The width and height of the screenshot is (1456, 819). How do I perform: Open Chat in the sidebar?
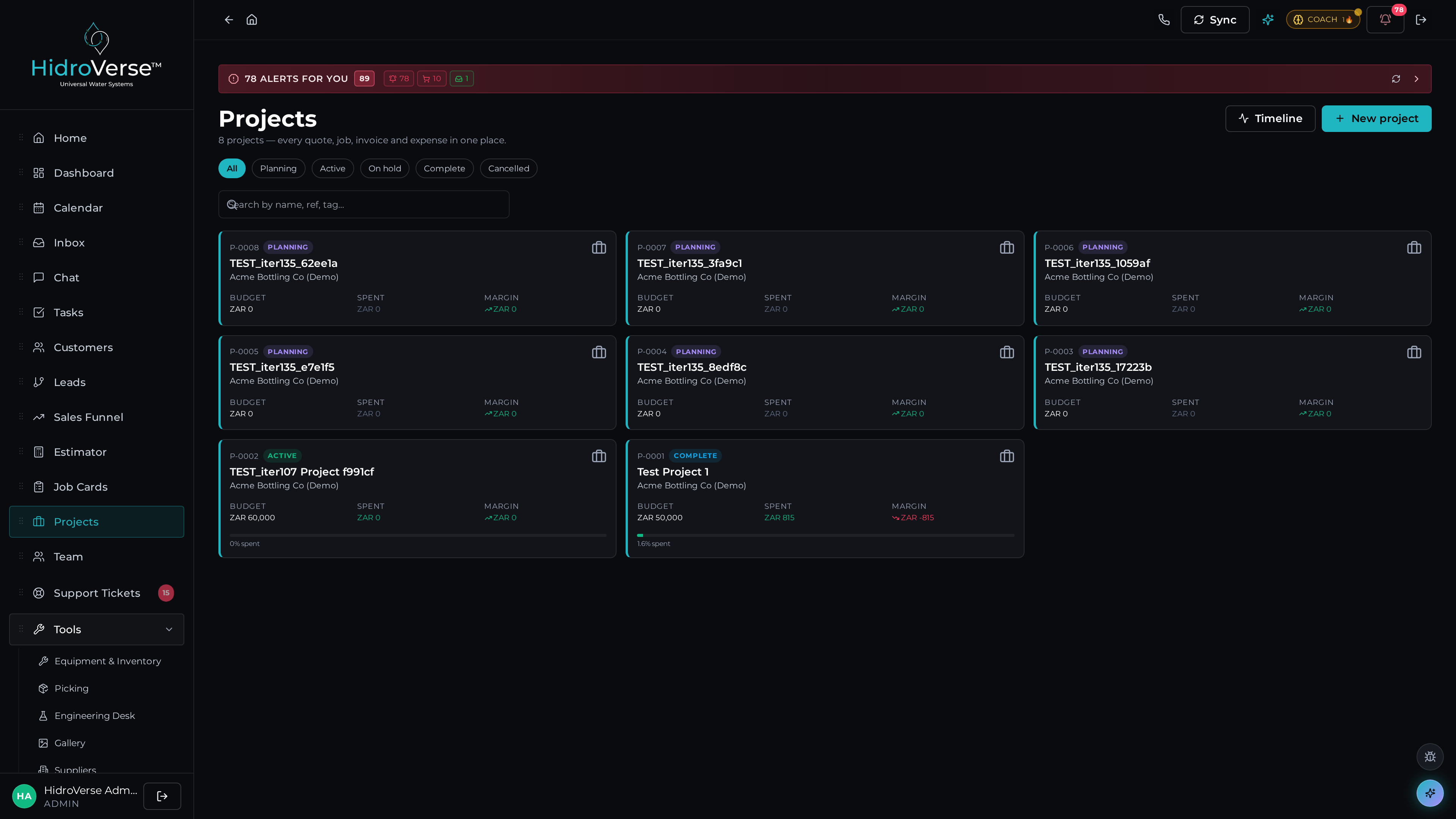pos(97,278)
